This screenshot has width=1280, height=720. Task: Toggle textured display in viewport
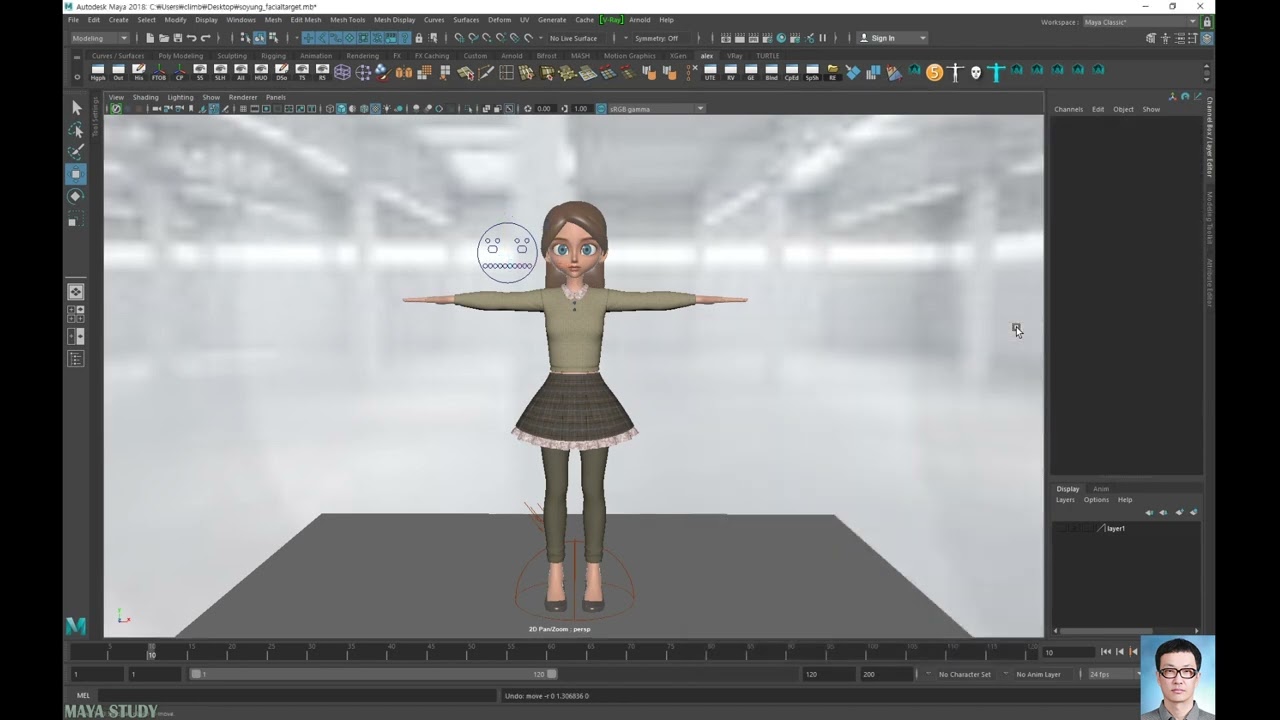coord(375,108)
